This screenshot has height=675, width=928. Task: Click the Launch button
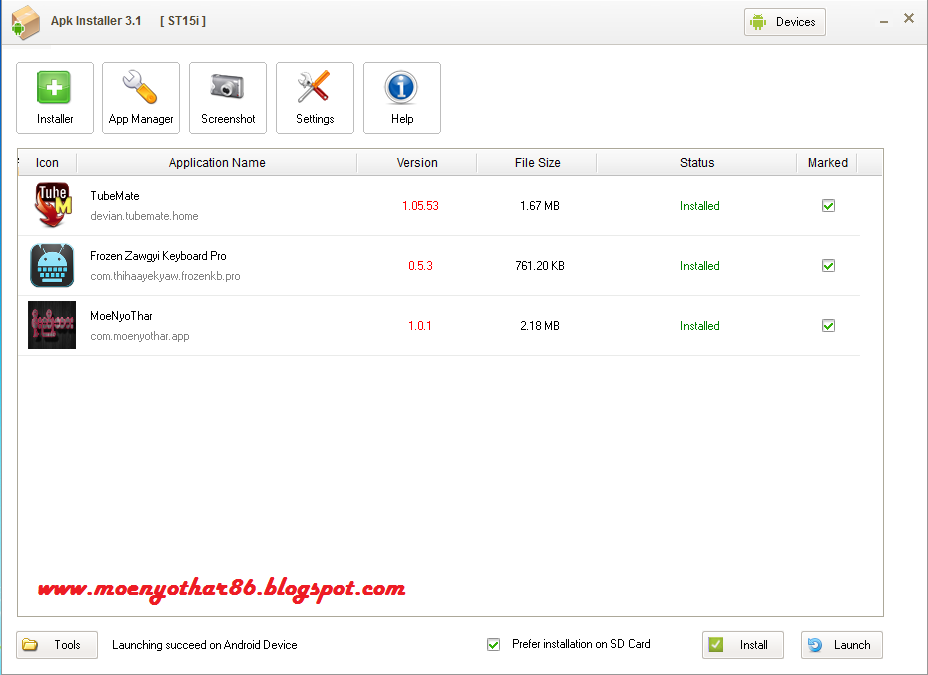[842, 645]
